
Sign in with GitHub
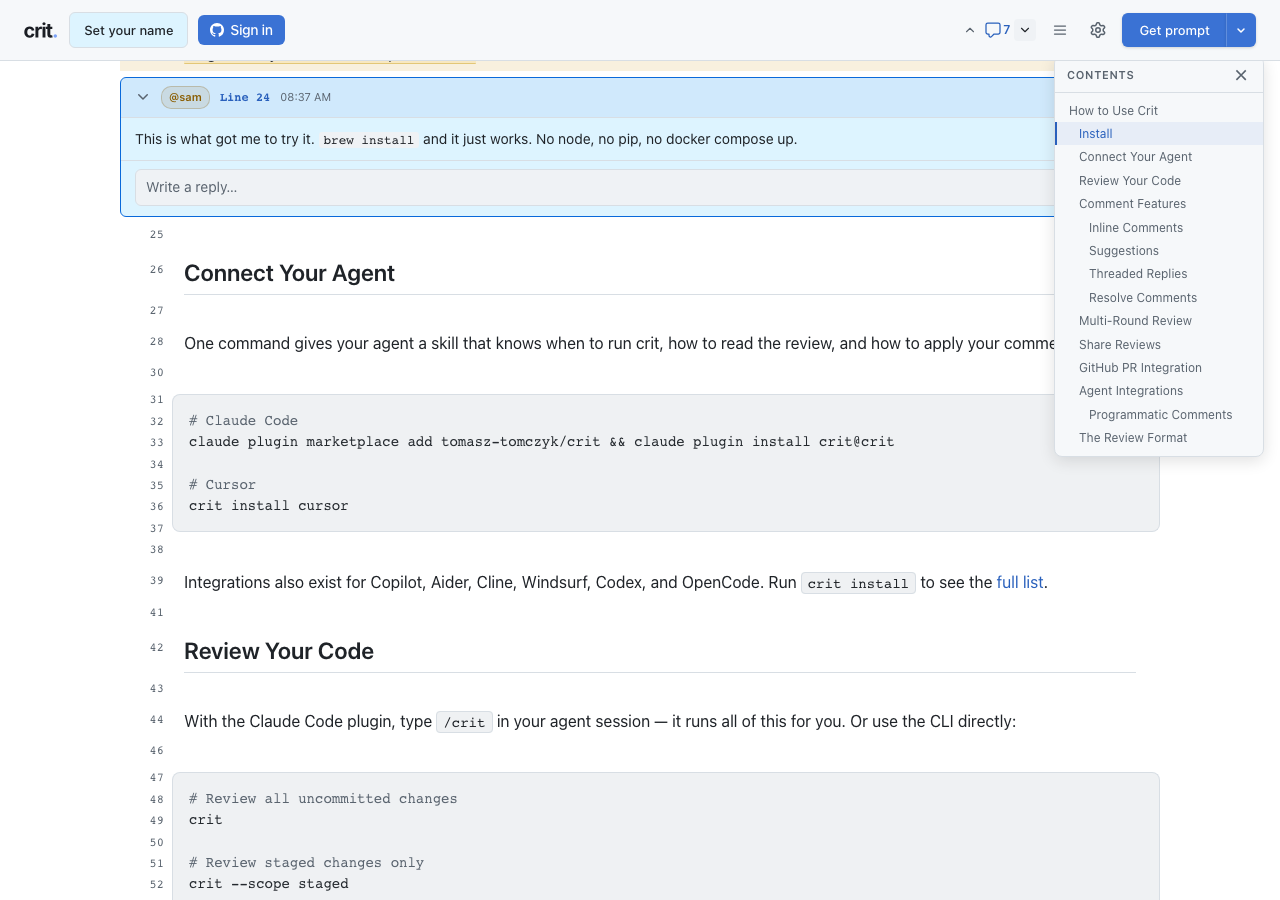241,30
